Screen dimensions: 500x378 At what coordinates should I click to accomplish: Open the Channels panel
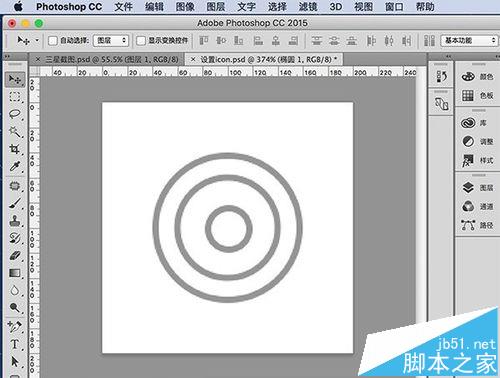tap(477, 207)
